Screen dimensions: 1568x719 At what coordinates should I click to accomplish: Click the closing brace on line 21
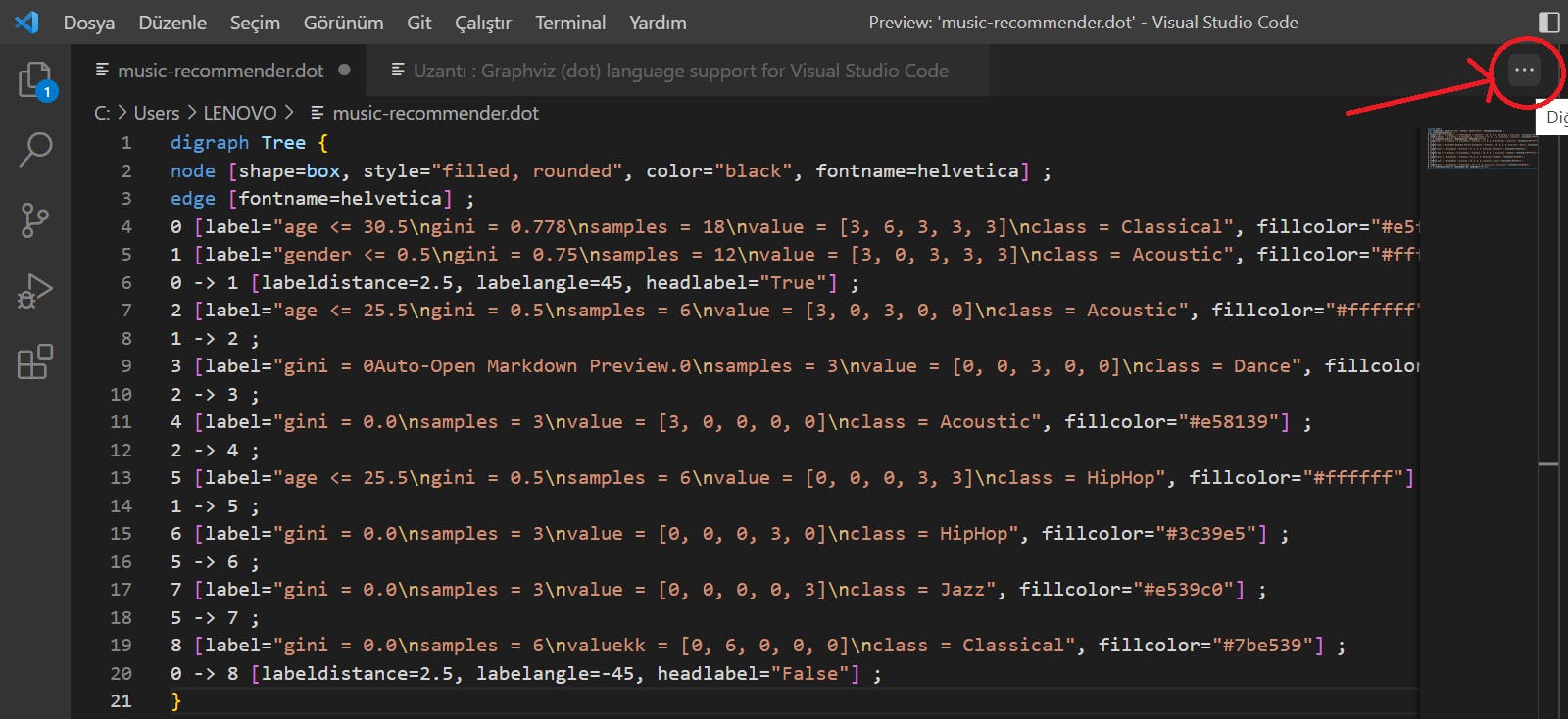(176, 701)
